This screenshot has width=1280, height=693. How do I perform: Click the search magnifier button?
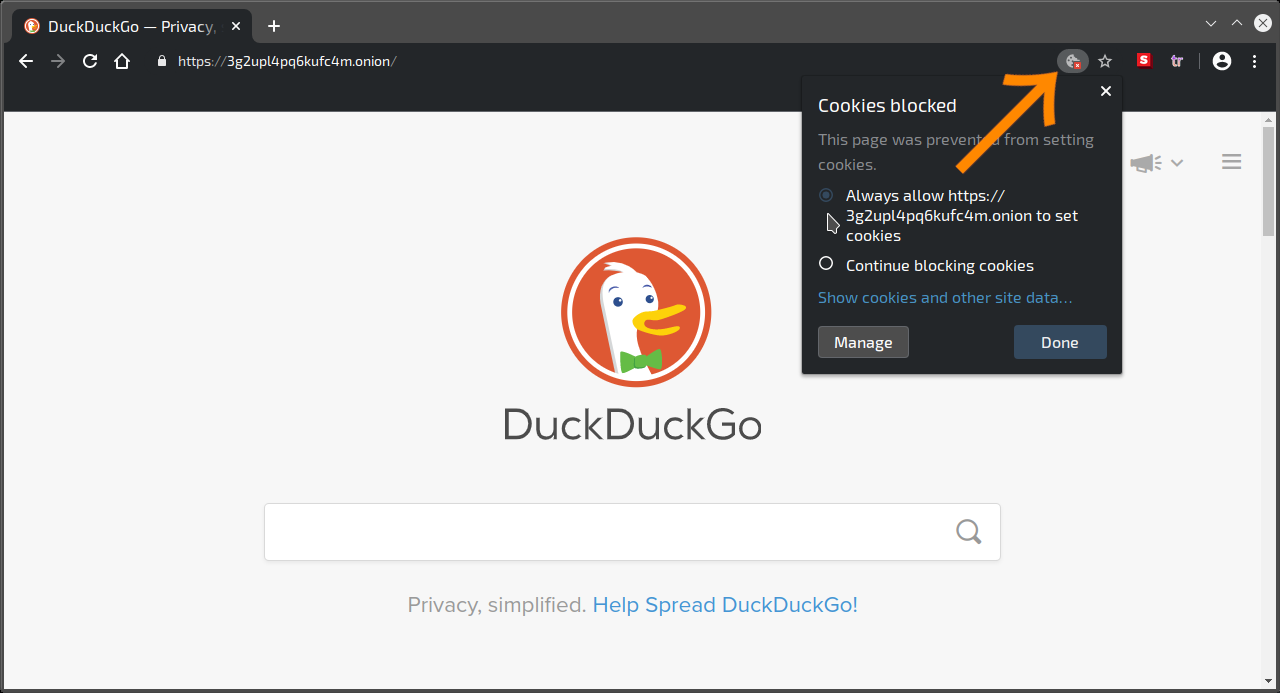(968, 532)
